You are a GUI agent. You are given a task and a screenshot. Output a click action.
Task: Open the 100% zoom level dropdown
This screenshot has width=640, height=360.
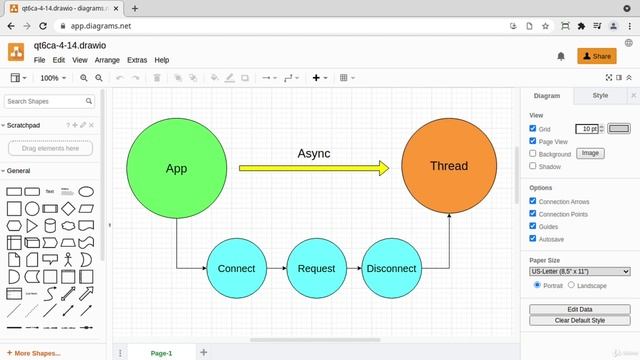[53, 78]
